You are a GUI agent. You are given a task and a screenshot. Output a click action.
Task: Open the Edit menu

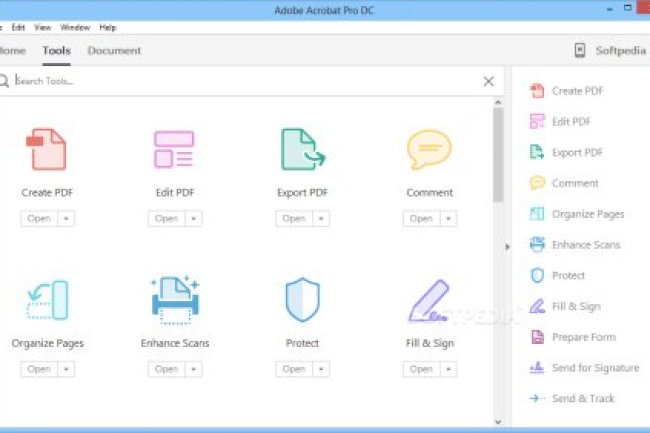[18, 28]
